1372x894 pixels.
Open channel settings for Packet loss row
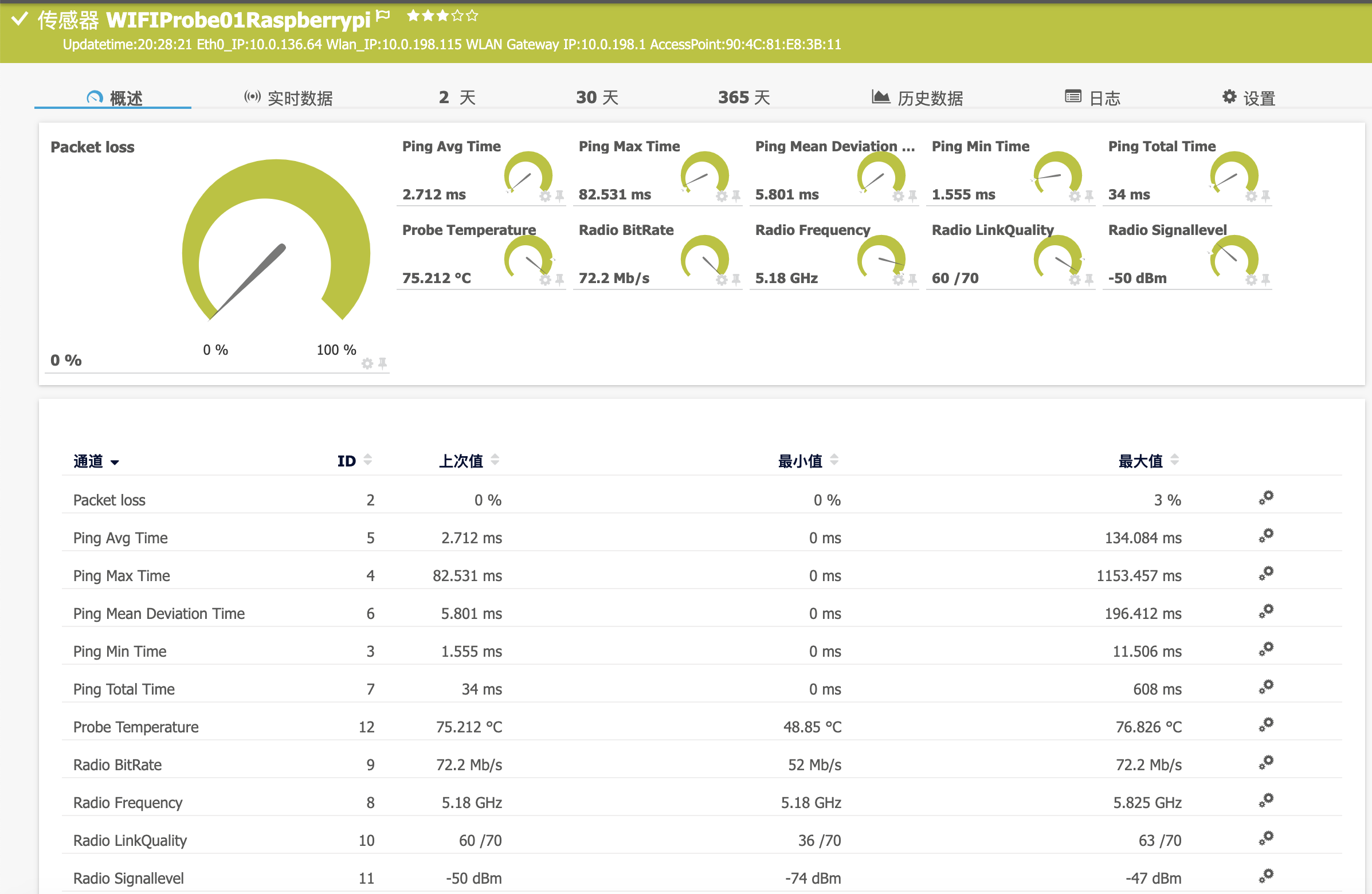[x=1266, y=498]
